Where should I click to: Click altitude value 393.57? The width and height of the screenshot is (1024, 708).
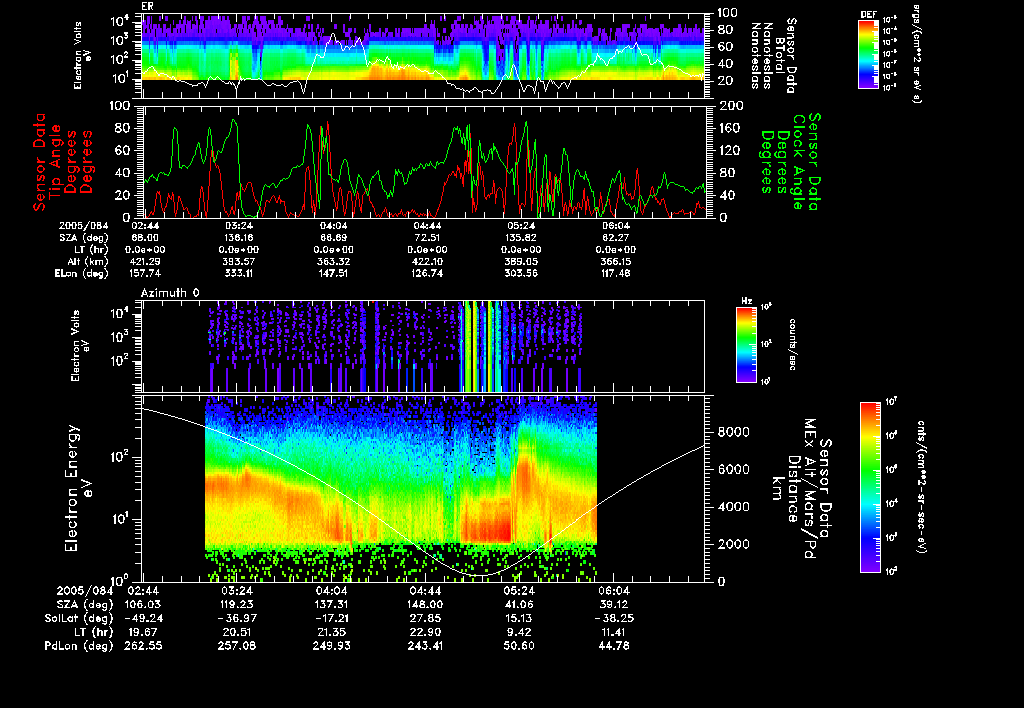click(239, 262)
